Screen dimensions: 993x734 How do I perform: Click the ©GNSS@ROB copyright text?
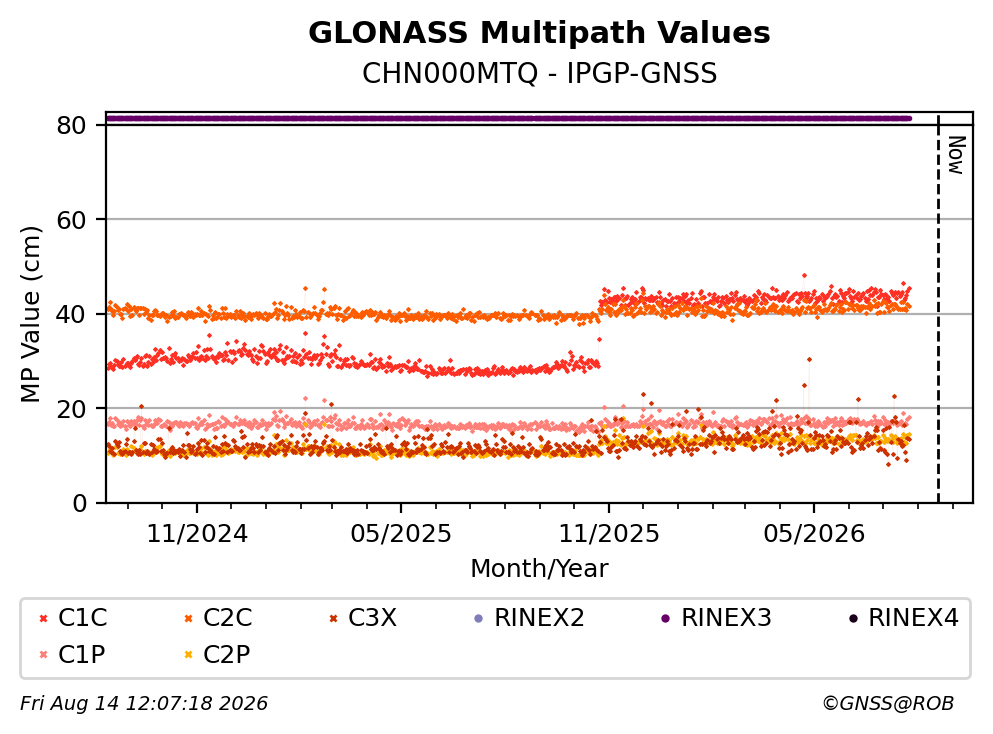(x=888, y=704)
